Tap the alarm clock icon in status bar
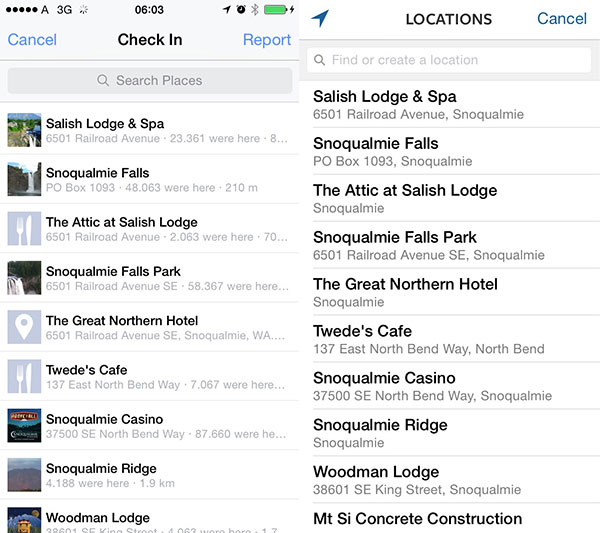Image resolution: width=600 pixels, height=533 pixels. pos(241,10)
